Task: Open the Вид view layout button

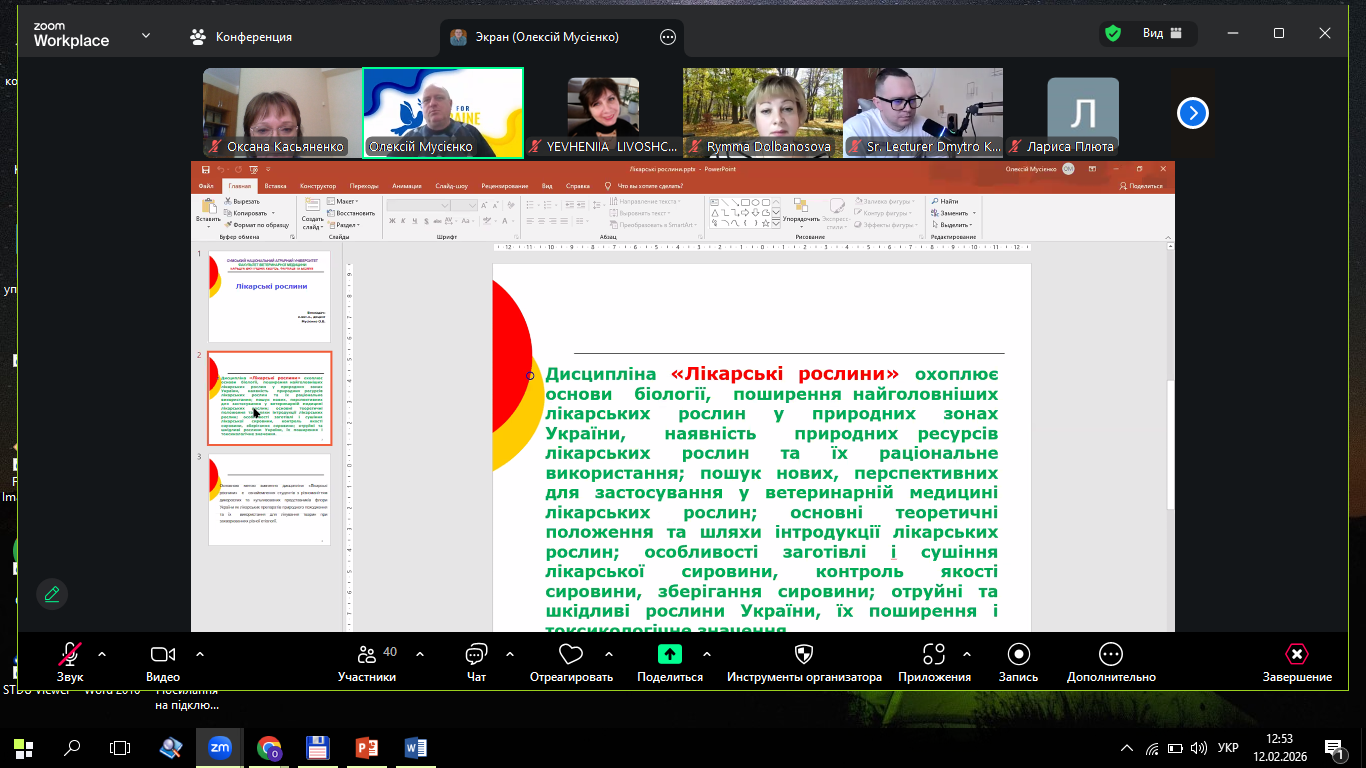Action: pyautogui.click(x=1163, y=33)
